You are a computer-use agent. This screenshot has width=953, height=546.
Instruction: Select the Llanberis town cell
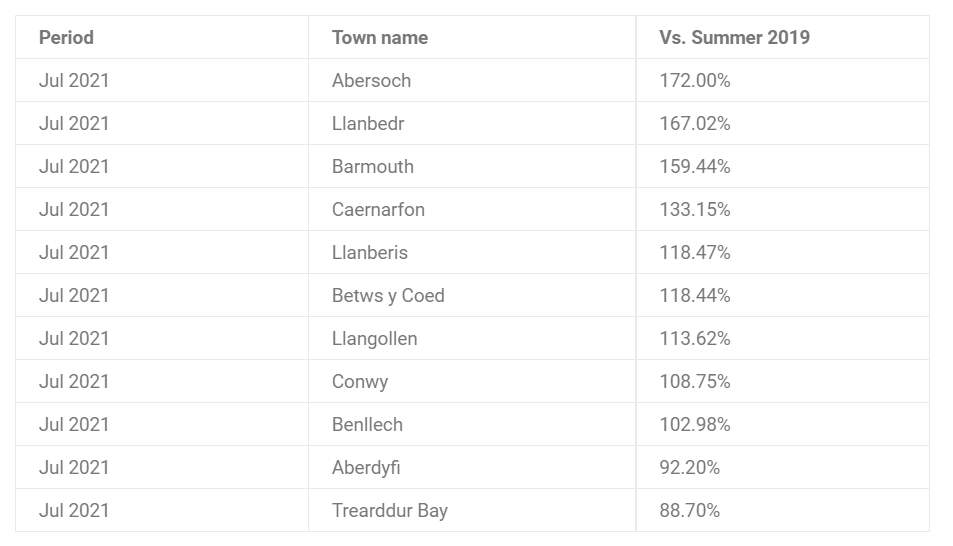472,252
